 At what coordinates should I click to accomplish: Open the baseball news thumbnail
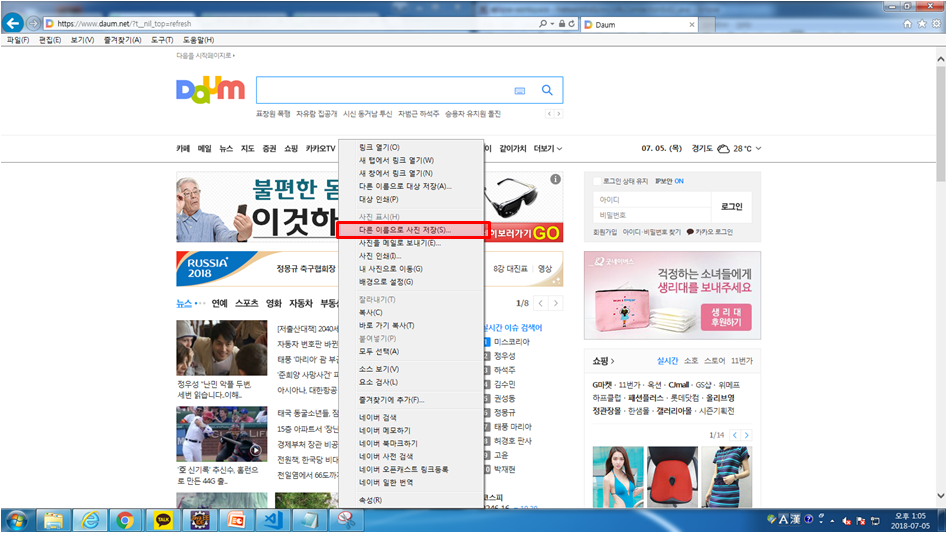point(222,434)
